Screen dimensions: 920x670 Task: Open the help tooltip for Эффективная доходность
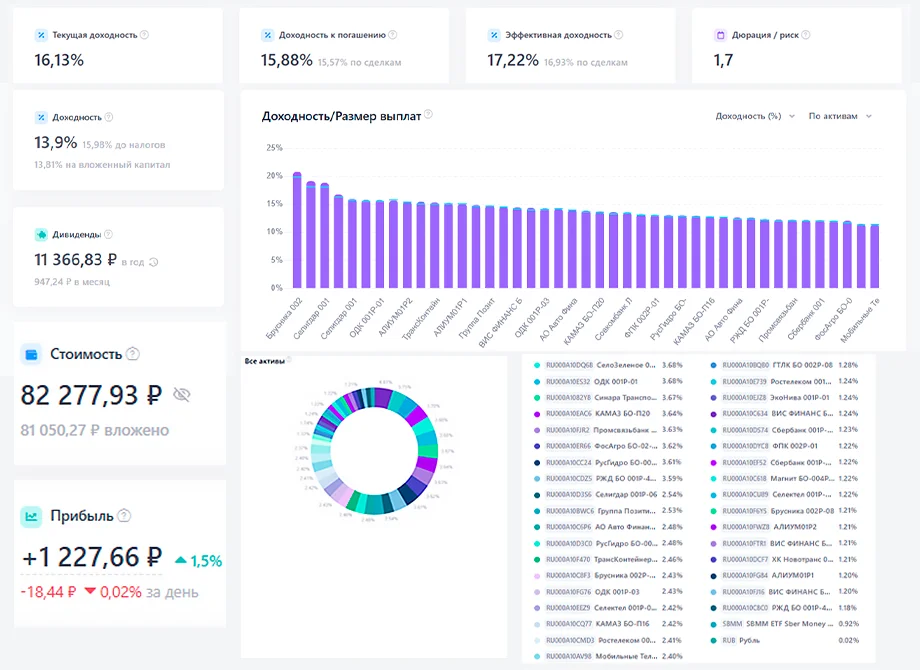coord(618,35)
